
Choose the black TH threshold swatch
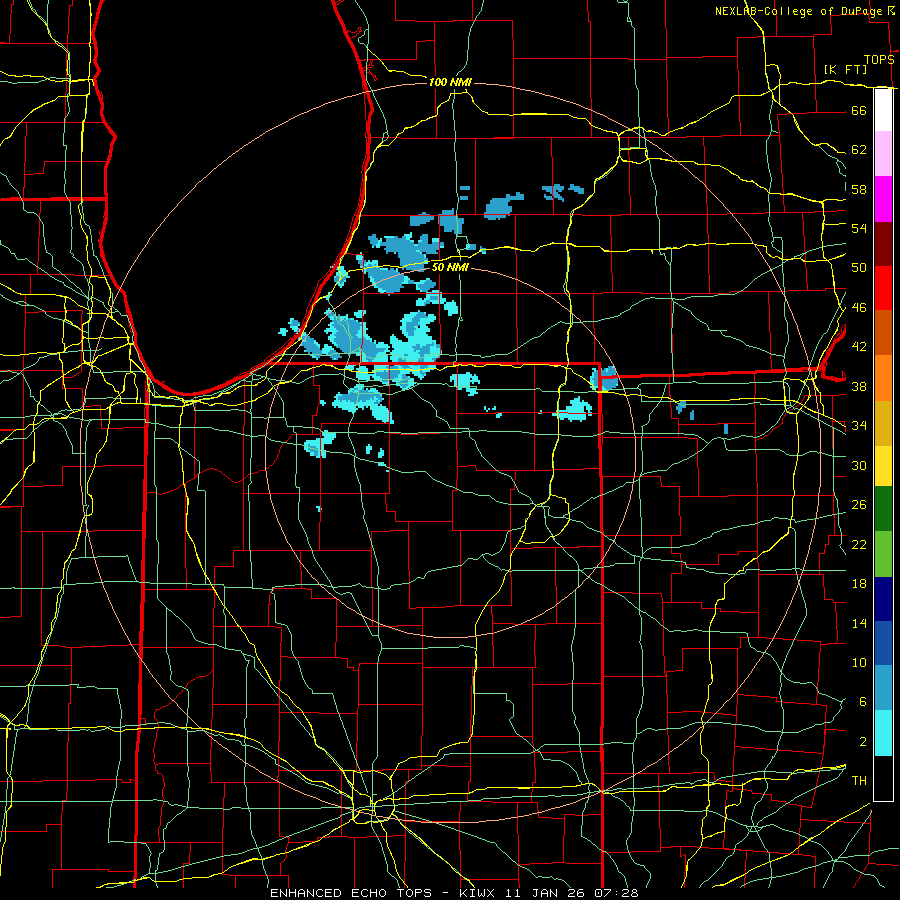[883, 778]
